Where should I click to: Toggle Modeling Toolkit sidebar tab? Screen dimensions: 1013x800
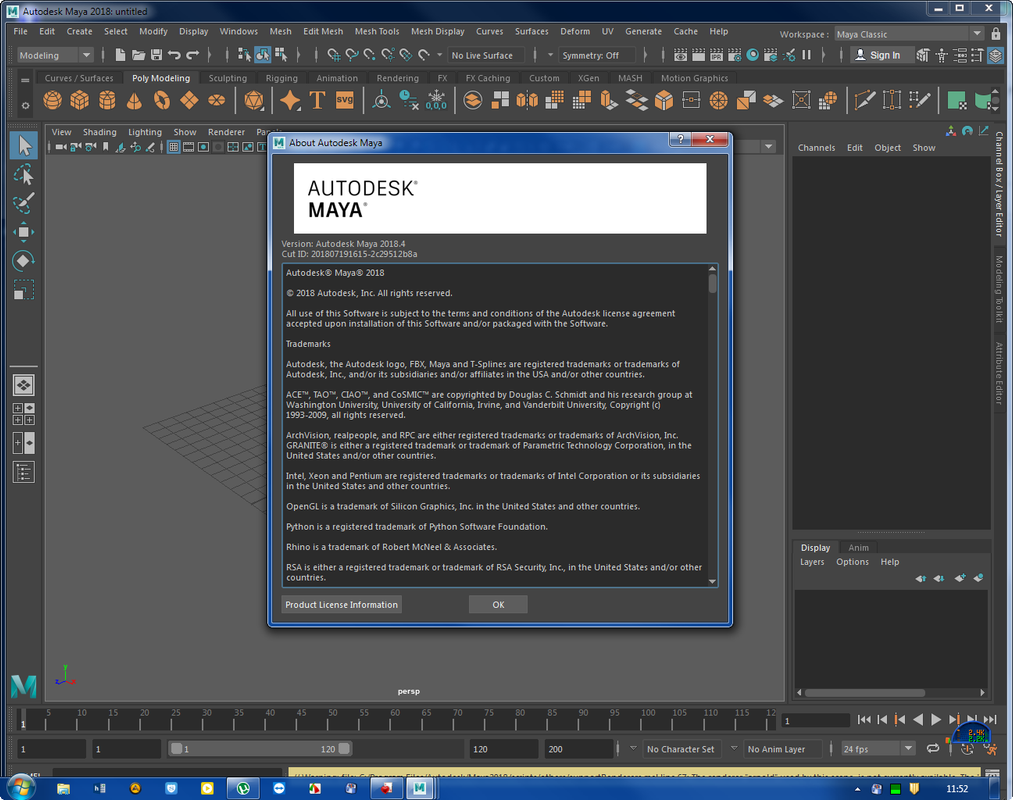pos(999,289)
